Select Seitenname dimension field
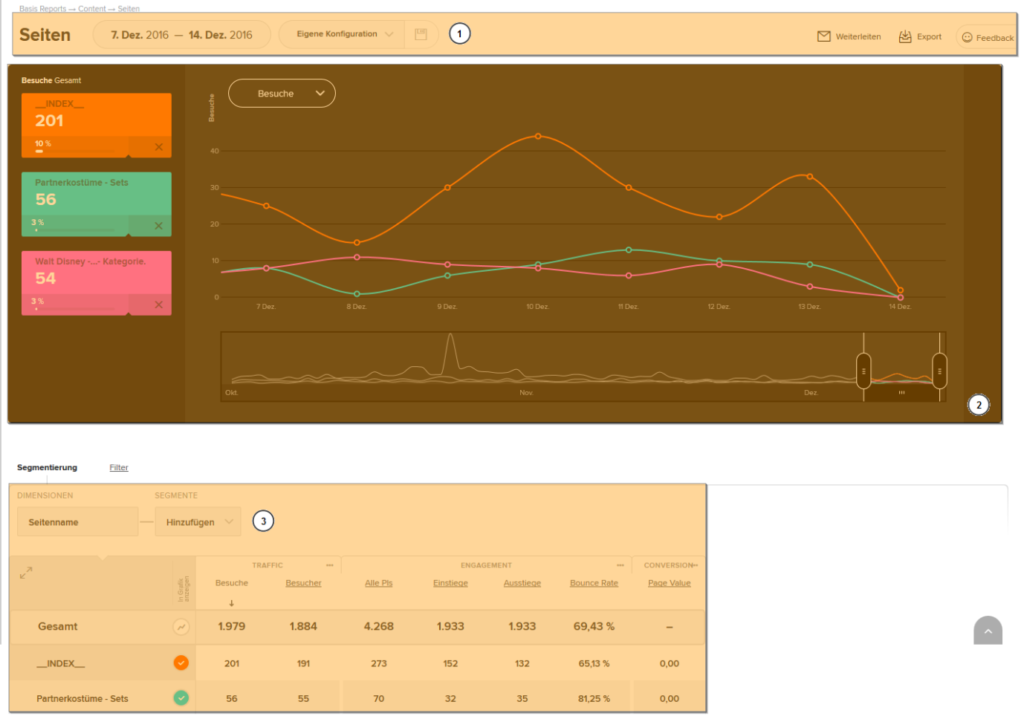Image resolution: width=1024 pixels, height=719 pixels. 78,522
